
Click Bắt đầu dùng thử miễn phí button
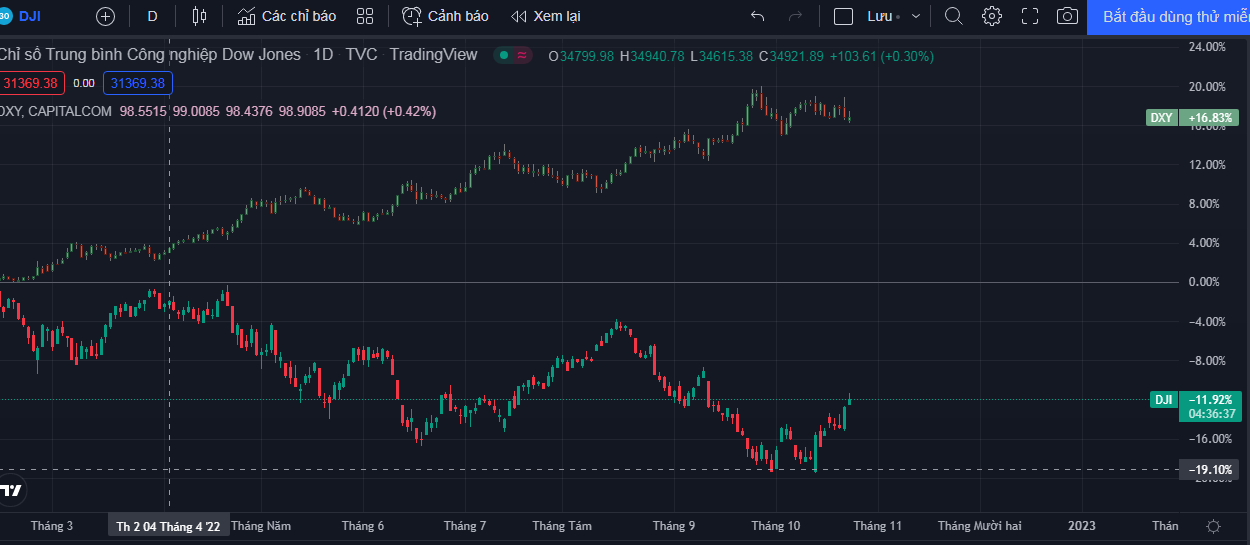click(1168, 16)
